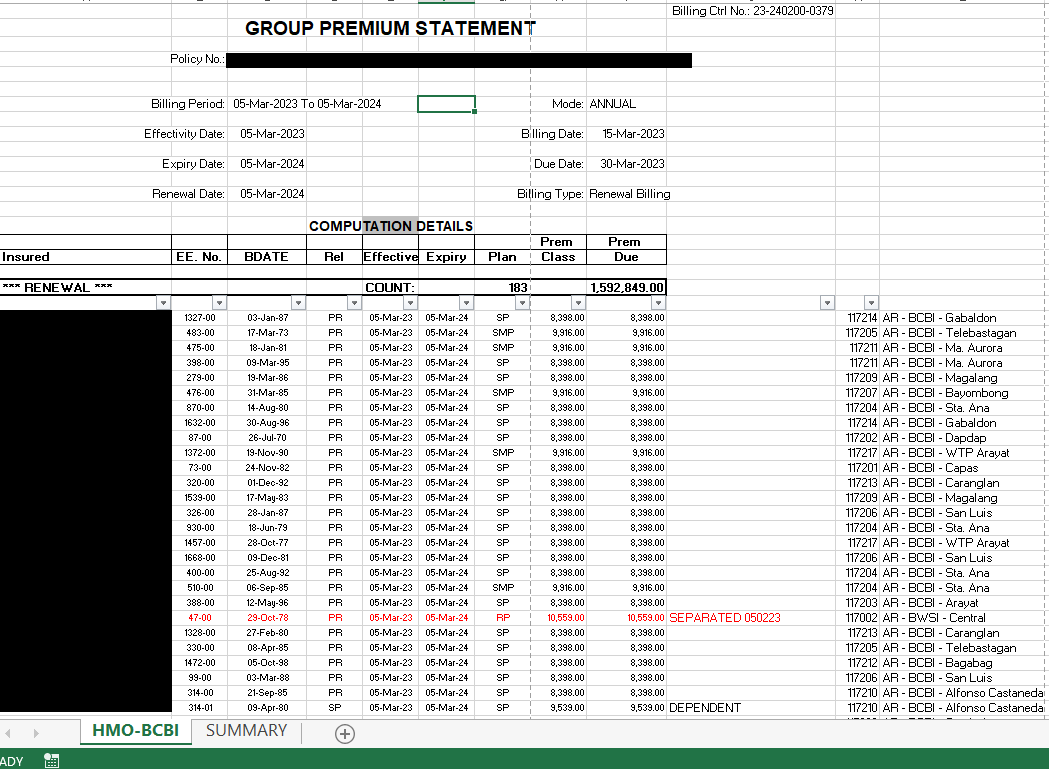Select EE number 1327-00 cell
Viewport: 1049px width, 769px height.
coord(200,318)
